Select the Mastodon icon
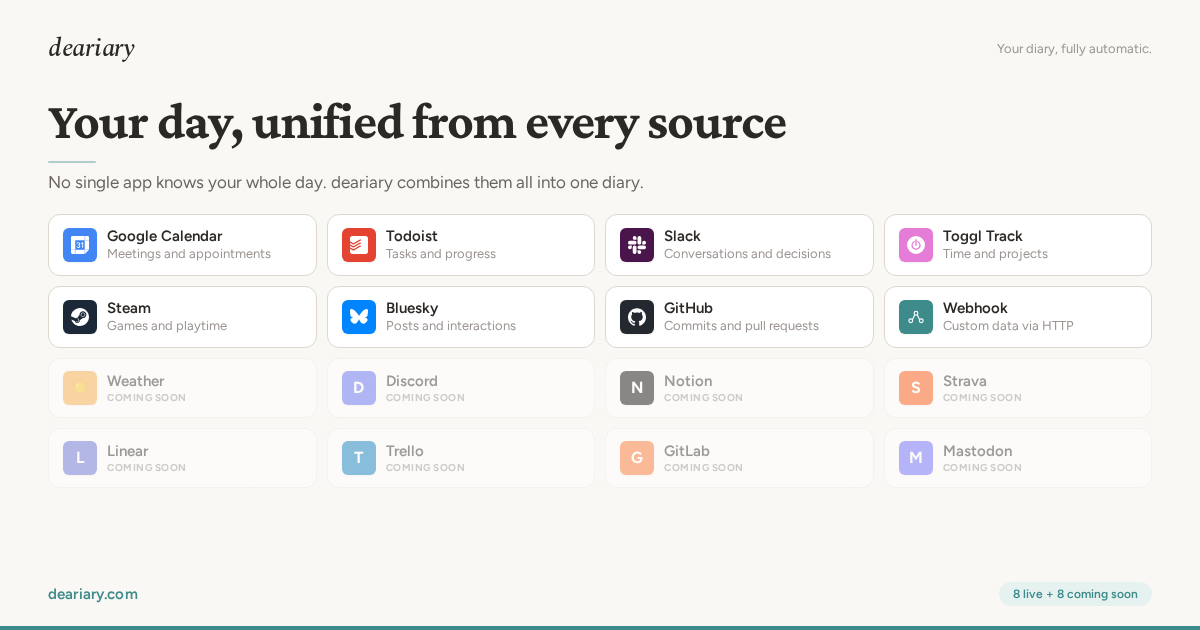This screenshot has height=630, width=1200. pyautogui.click(x=916, y=458)
